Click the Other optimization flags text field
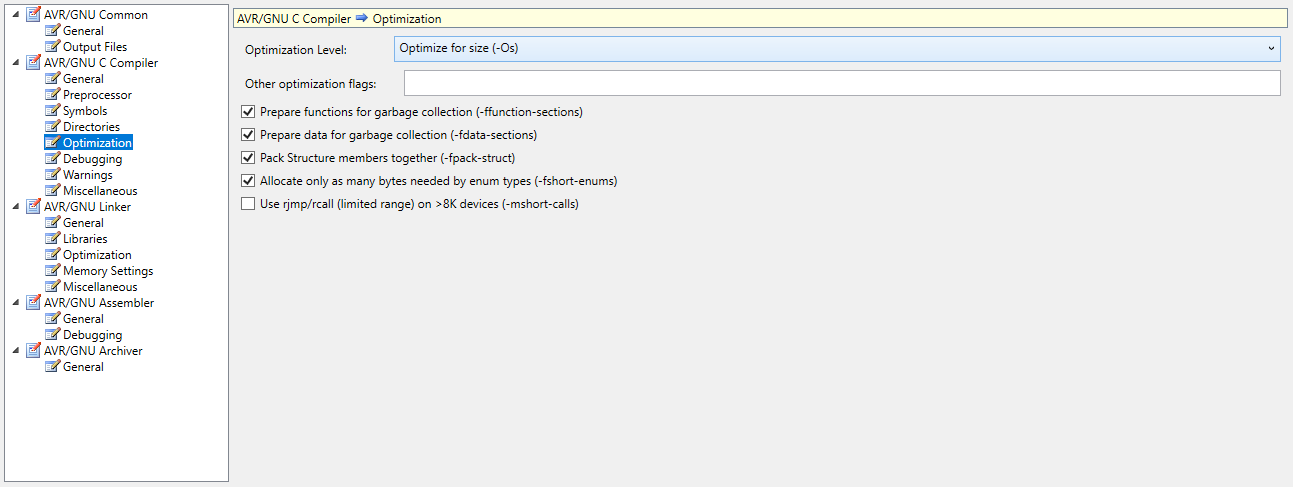Screen dimensions: 1293x487 [842, 83]
